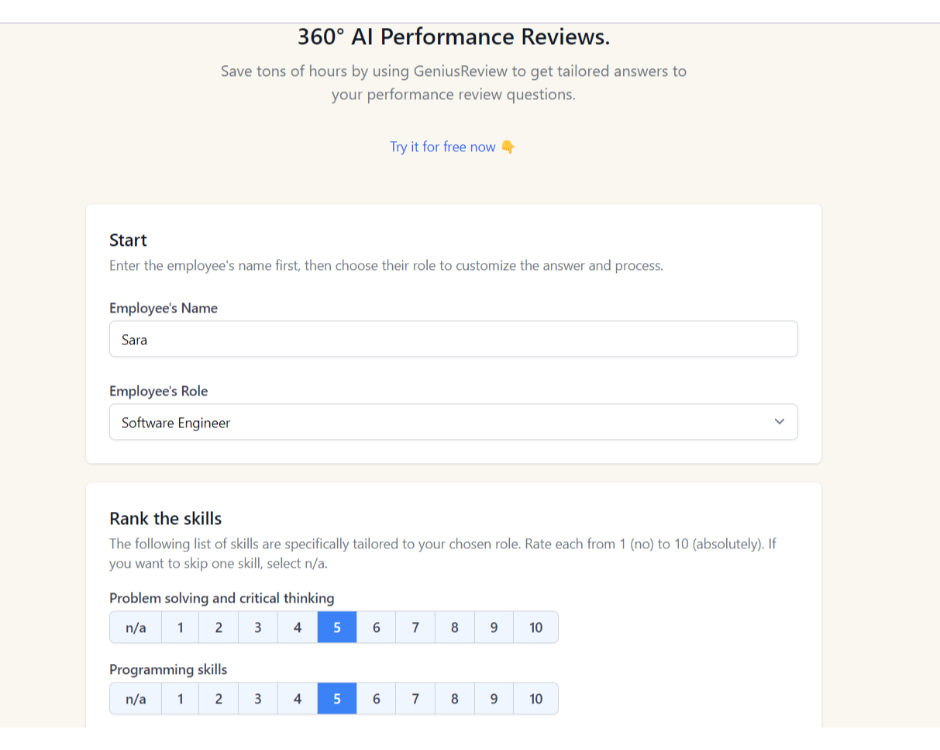The image size is (940, 750).
Task: Rate Problem solving as 10
Action: 536,627
